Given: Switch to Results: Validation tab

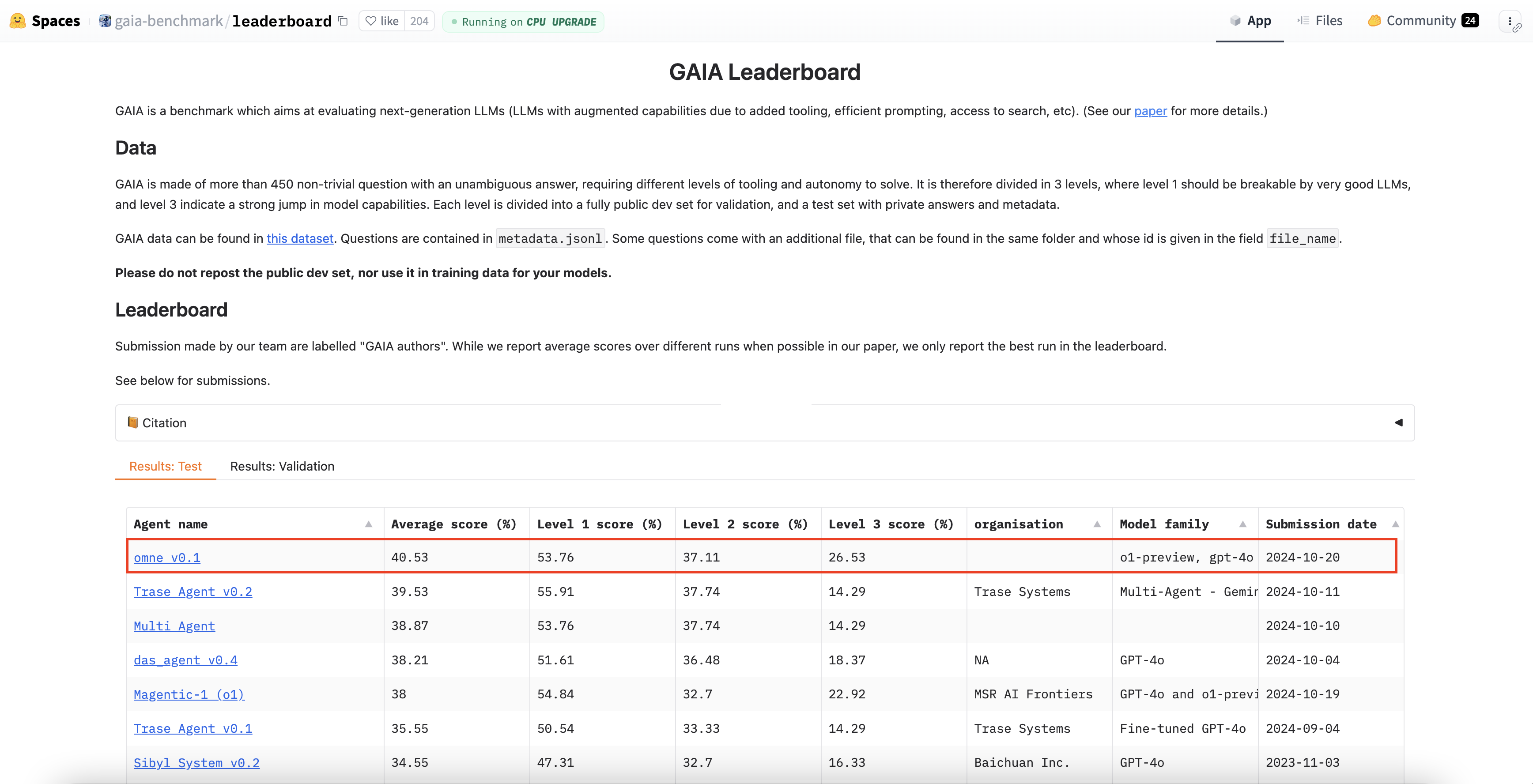Looking at the screenshot, I should pyautogui.click(x=282, y=466).
